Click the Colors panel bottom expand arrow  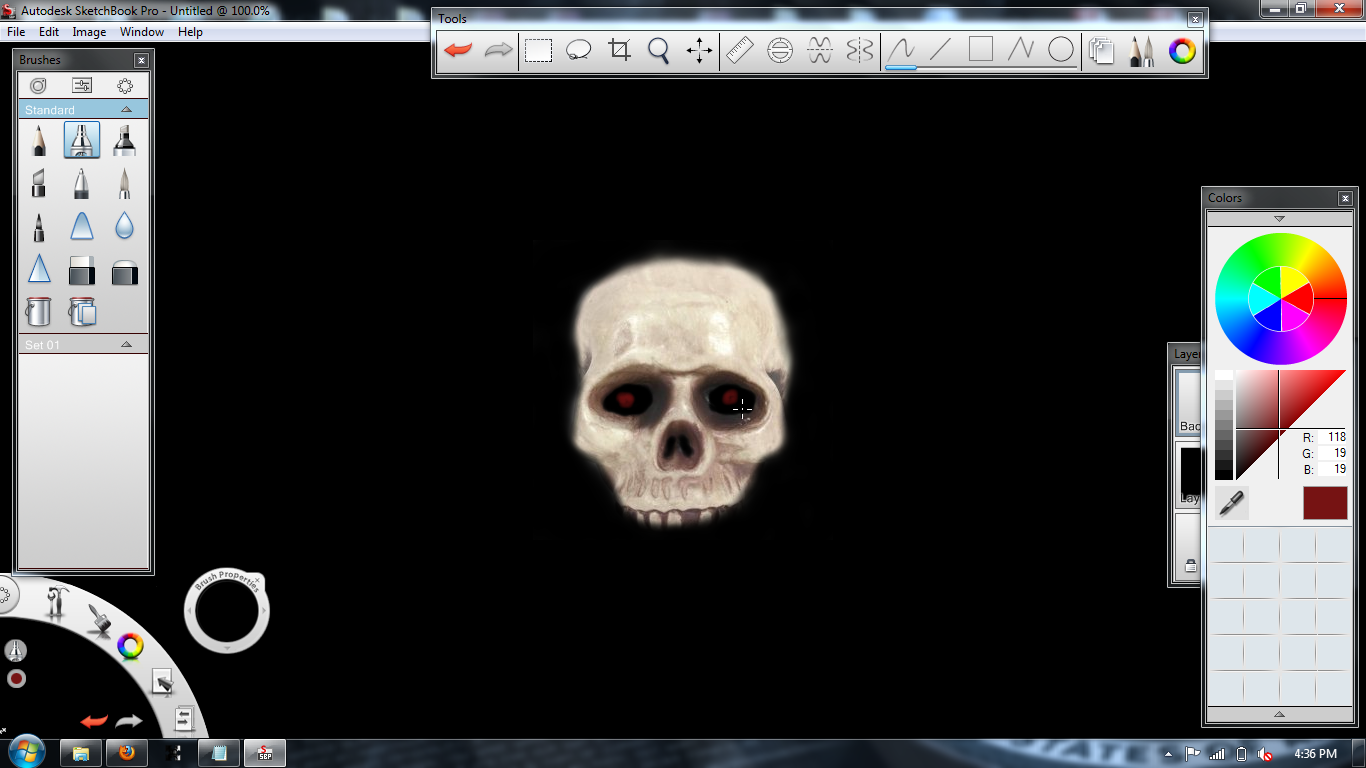pyautogui.click(x=1279, y=714)
